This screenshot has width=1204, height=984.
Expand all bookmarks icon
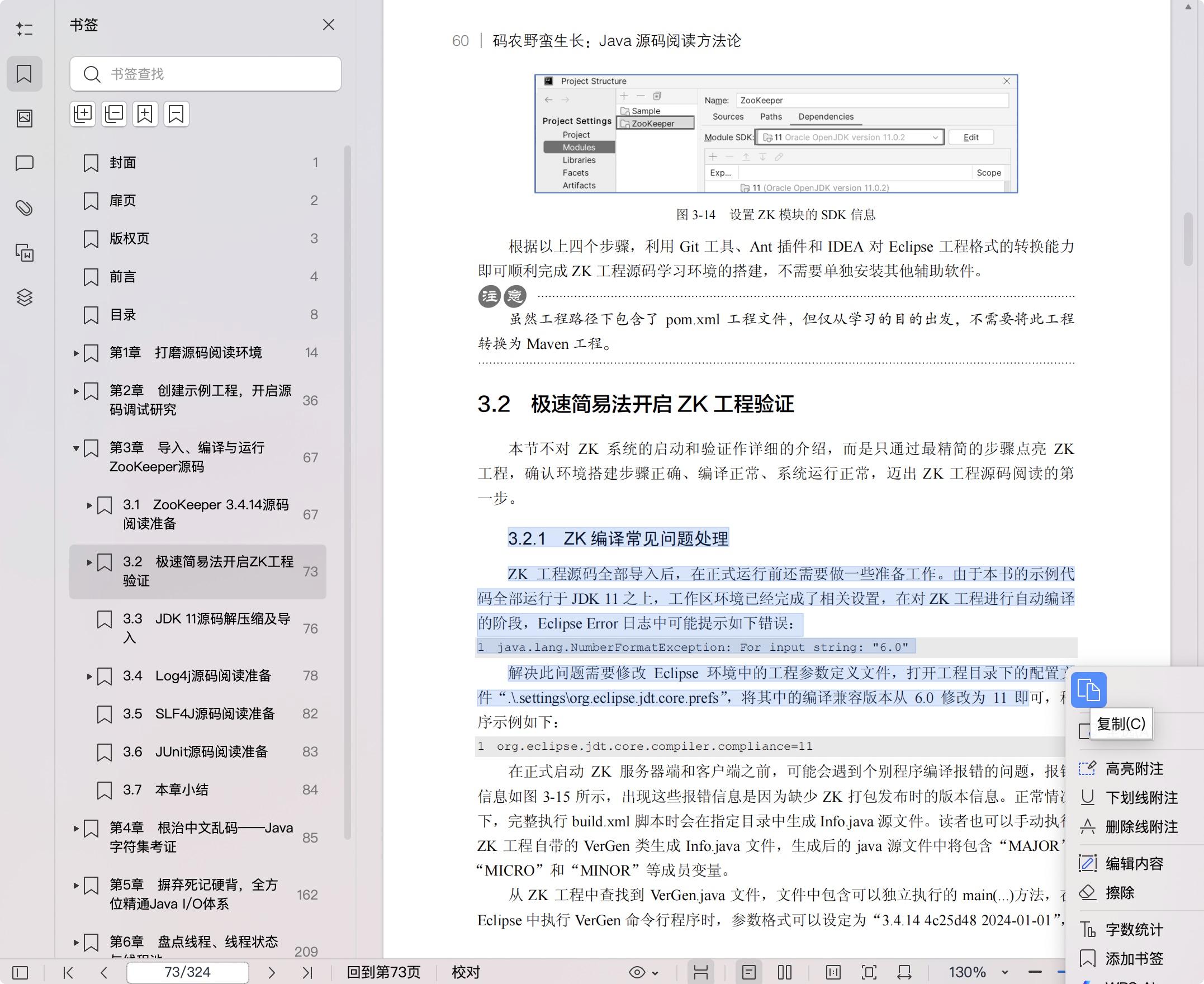point(83,114)
